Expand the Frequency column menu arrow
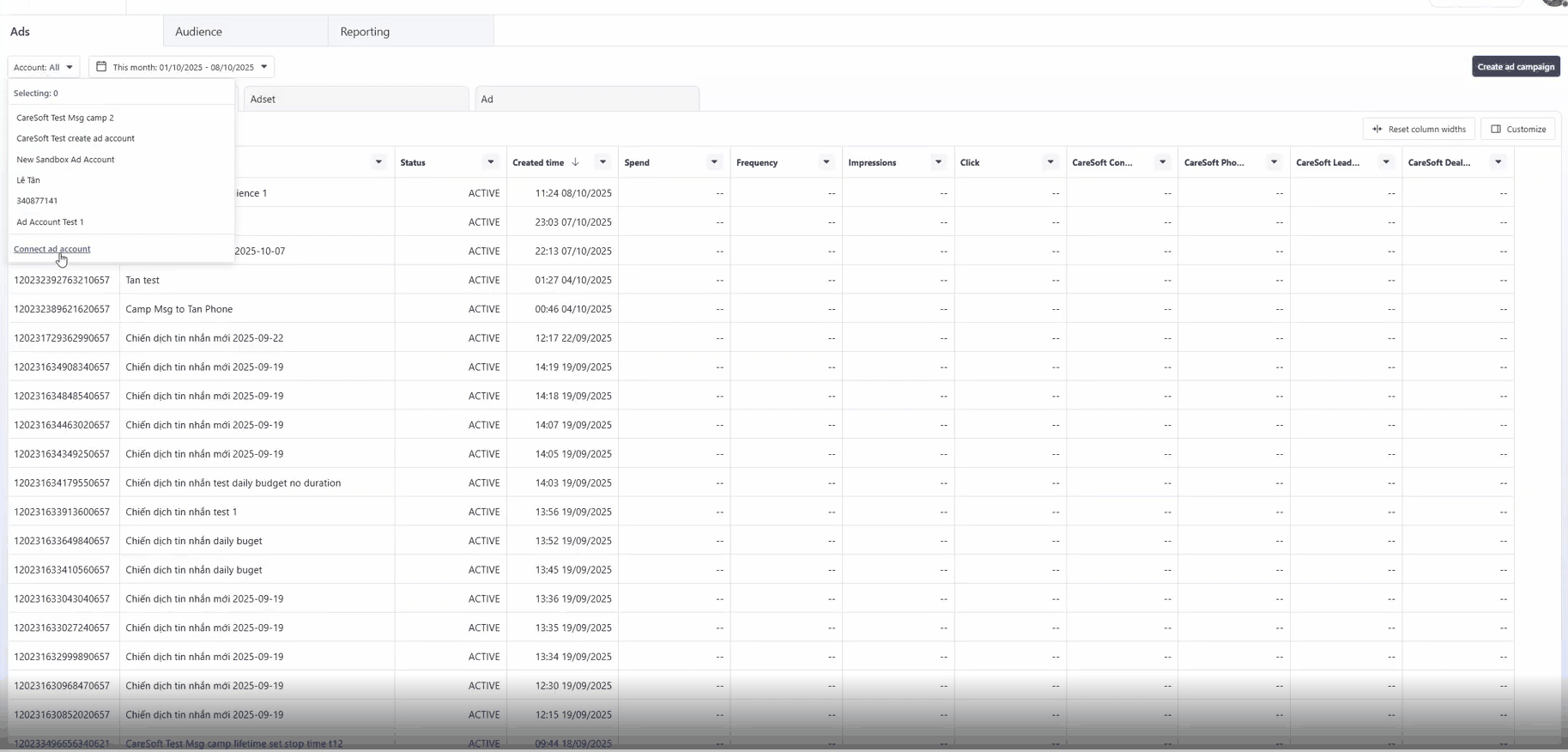 826,162
